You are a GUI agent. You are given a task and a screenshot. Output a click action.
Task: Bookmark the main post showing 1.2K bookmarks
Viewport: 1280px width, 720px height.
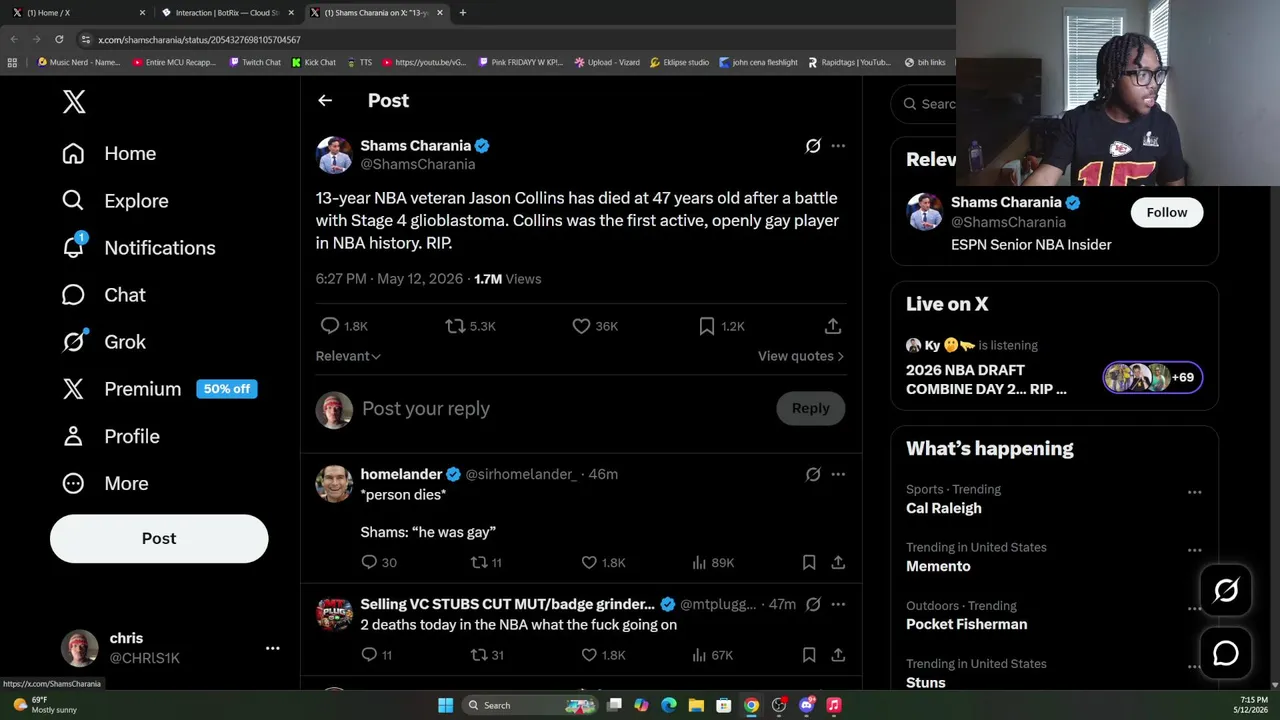[707, 326]
